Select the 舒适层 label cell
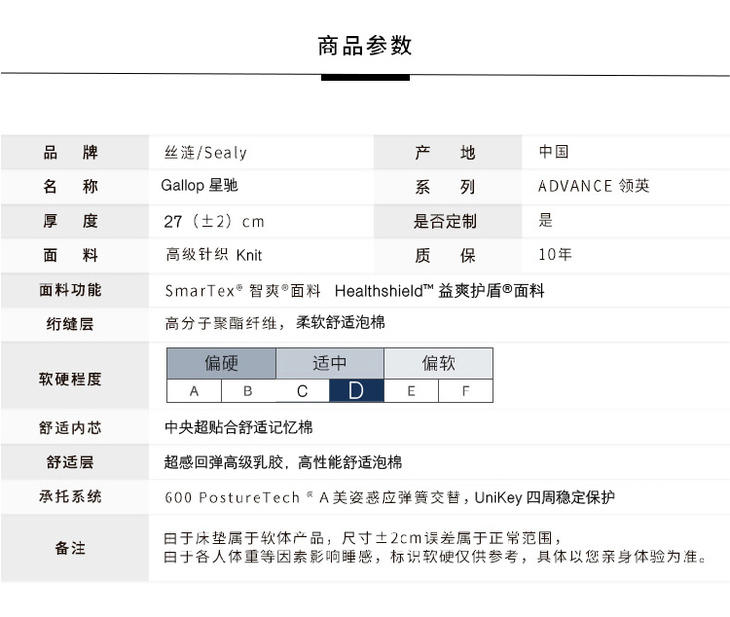The height and width of the screenshot is (617, 730). point(74,462)
